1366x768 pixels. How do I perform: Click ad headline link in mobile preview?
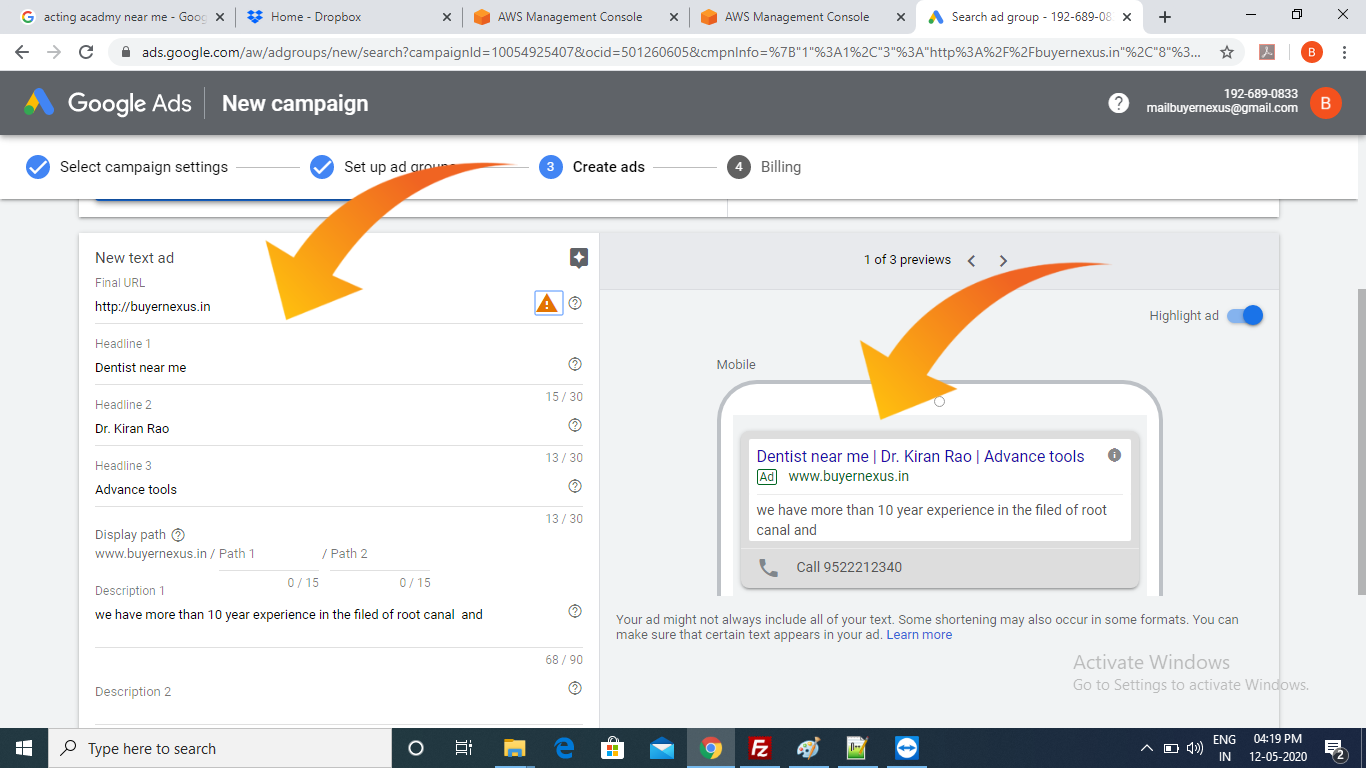pos(920,456)
